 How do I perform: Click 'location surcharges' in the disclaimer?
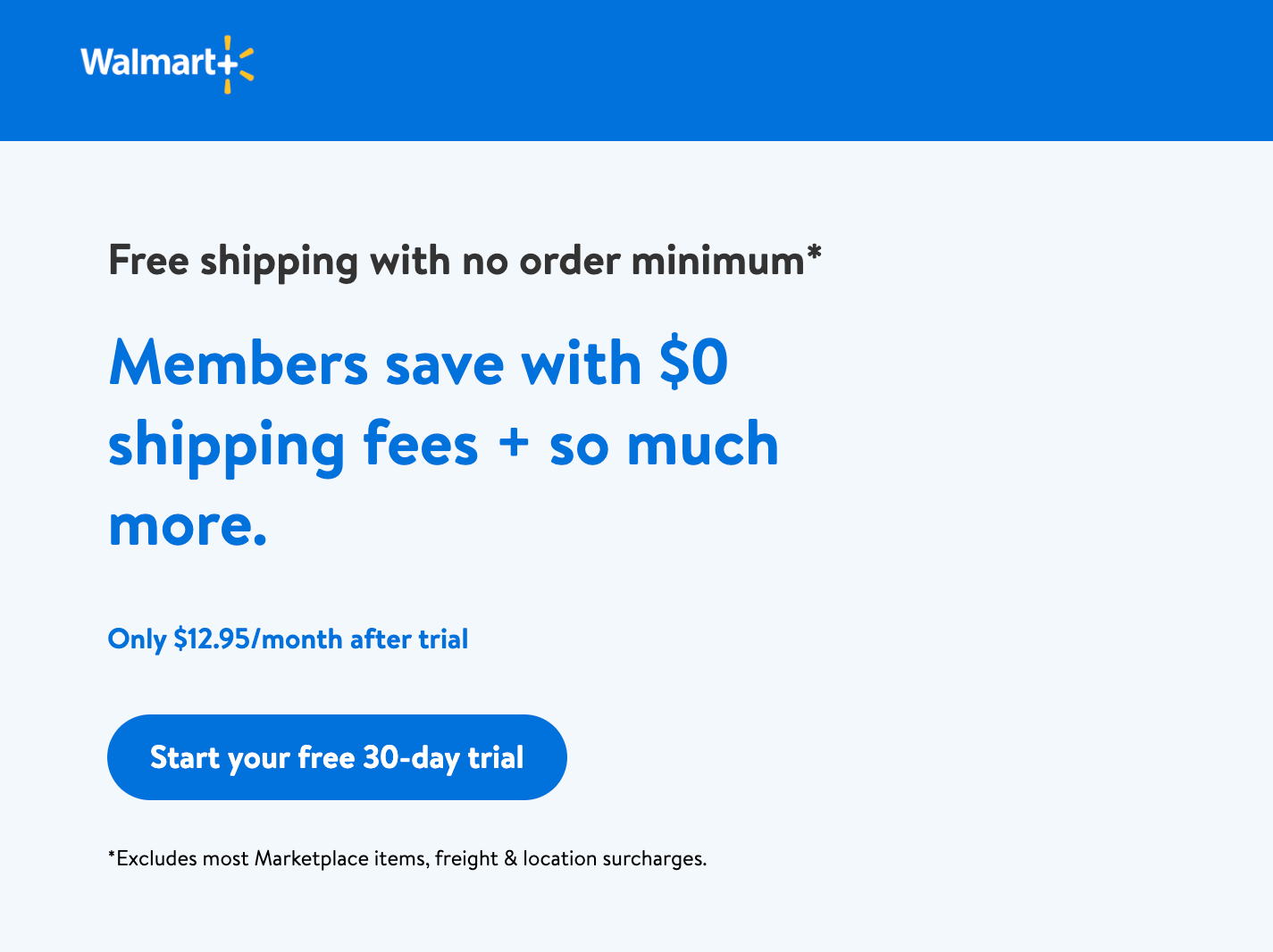(x=615, y=859)
